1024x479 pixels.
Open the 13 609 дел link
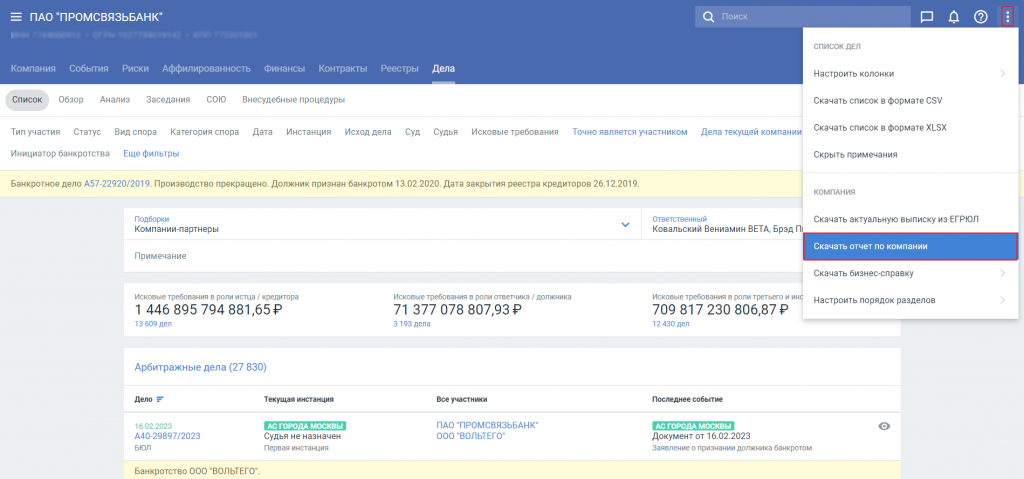(x=152, y=323)
